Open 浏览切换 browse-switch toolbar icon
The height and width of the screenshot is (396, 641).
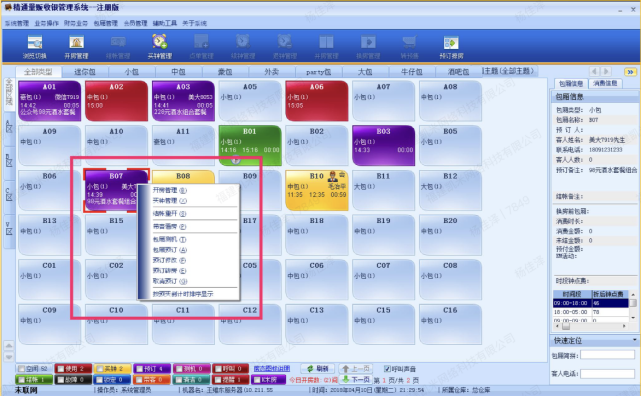click(x=35, y=47)
